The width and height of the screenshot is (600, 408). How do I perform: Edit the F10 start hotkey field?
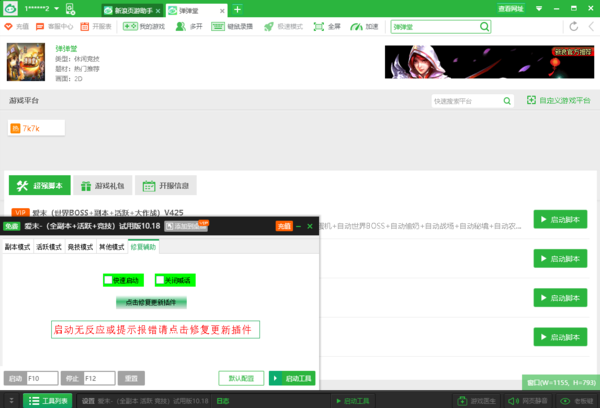pos(42,378)
